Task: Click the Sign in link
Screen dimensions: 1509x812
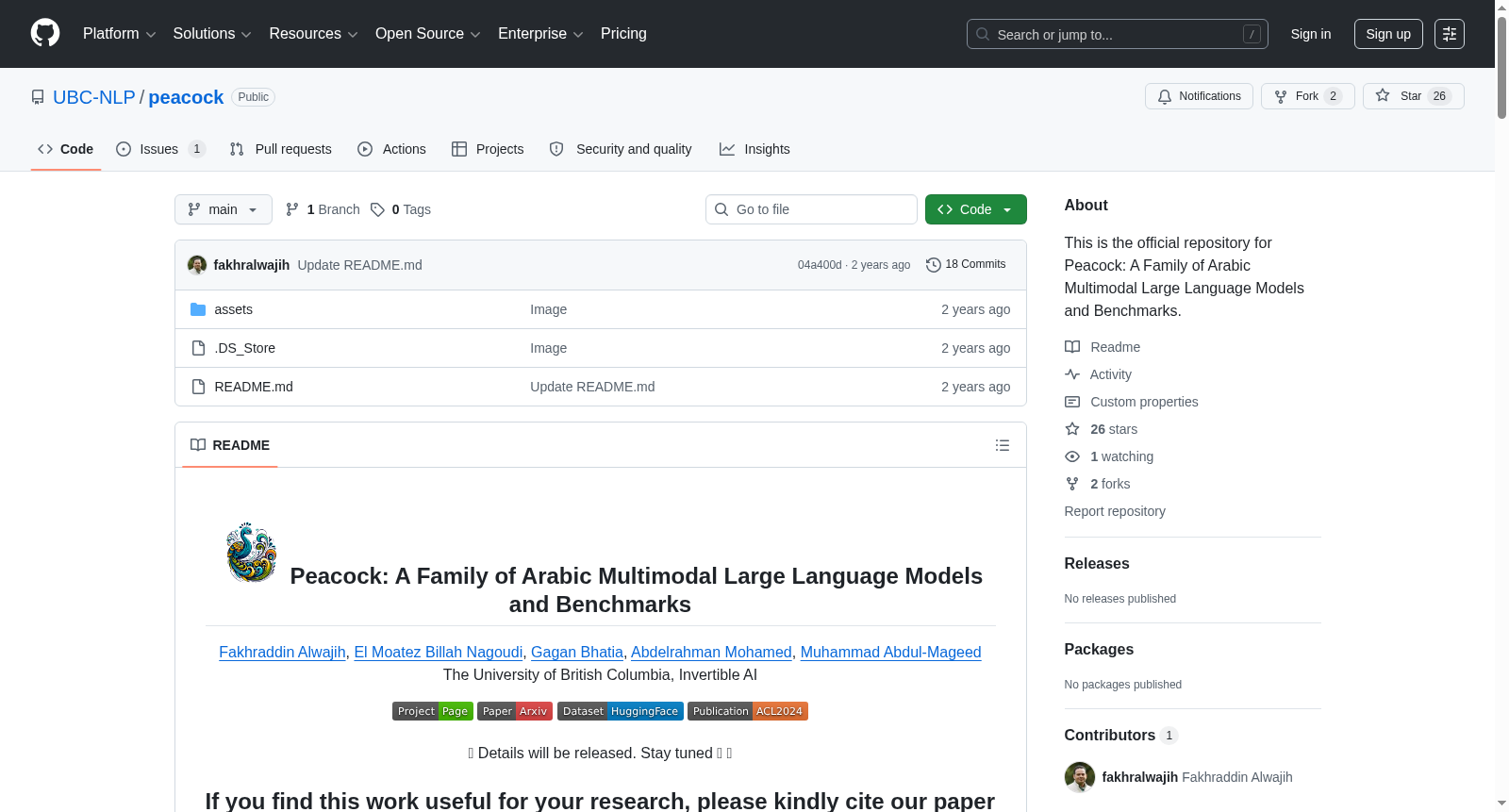Action: click(1311, 34)
